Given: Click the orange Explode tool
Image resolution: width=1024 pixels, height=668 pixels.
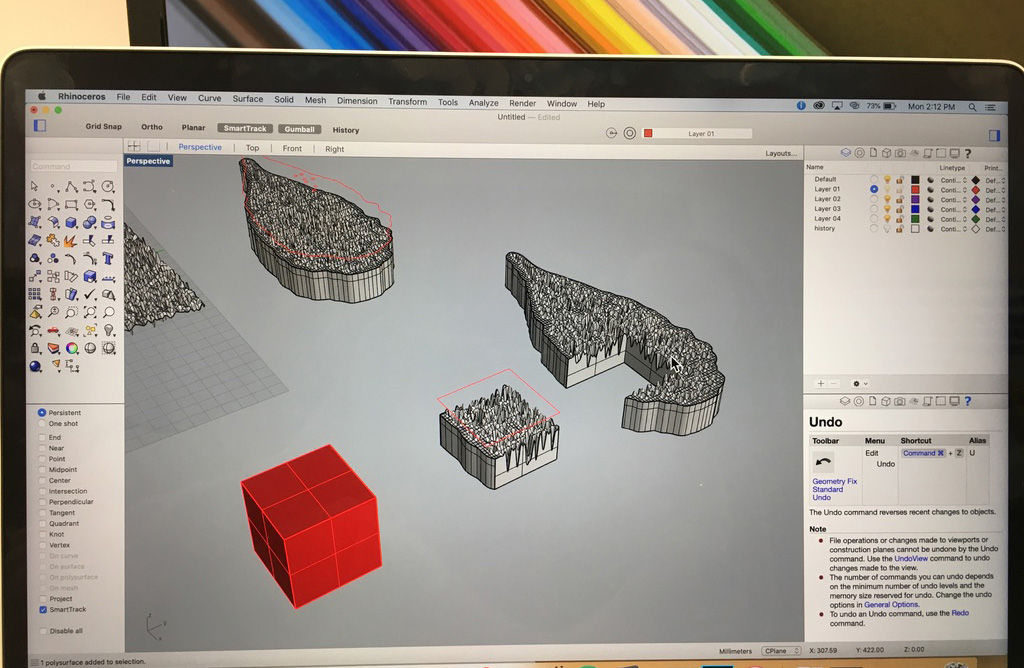Looking at the screenshot, I should pyautogui.click(x=71, y=241).
